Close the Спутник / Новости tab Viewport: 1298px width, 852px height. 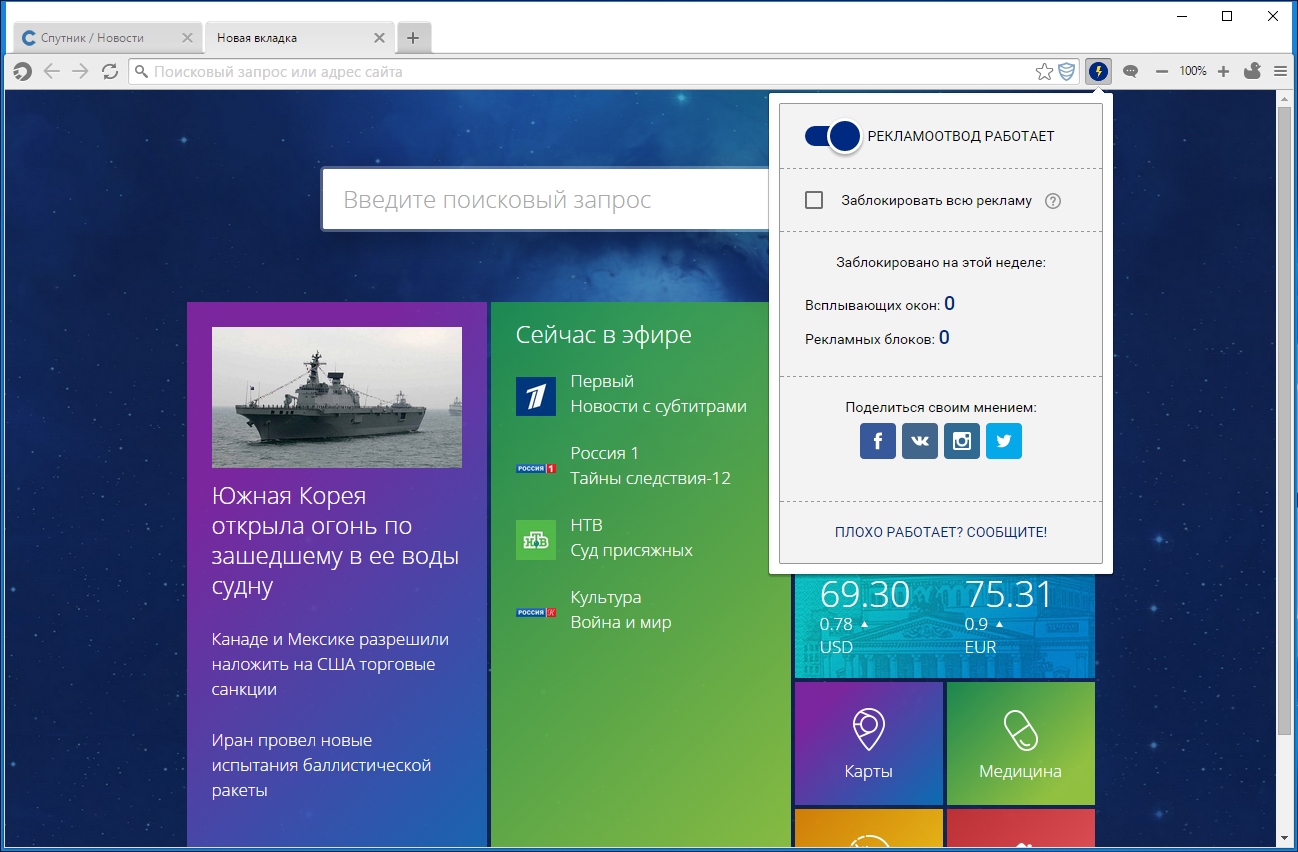[187, 38]
